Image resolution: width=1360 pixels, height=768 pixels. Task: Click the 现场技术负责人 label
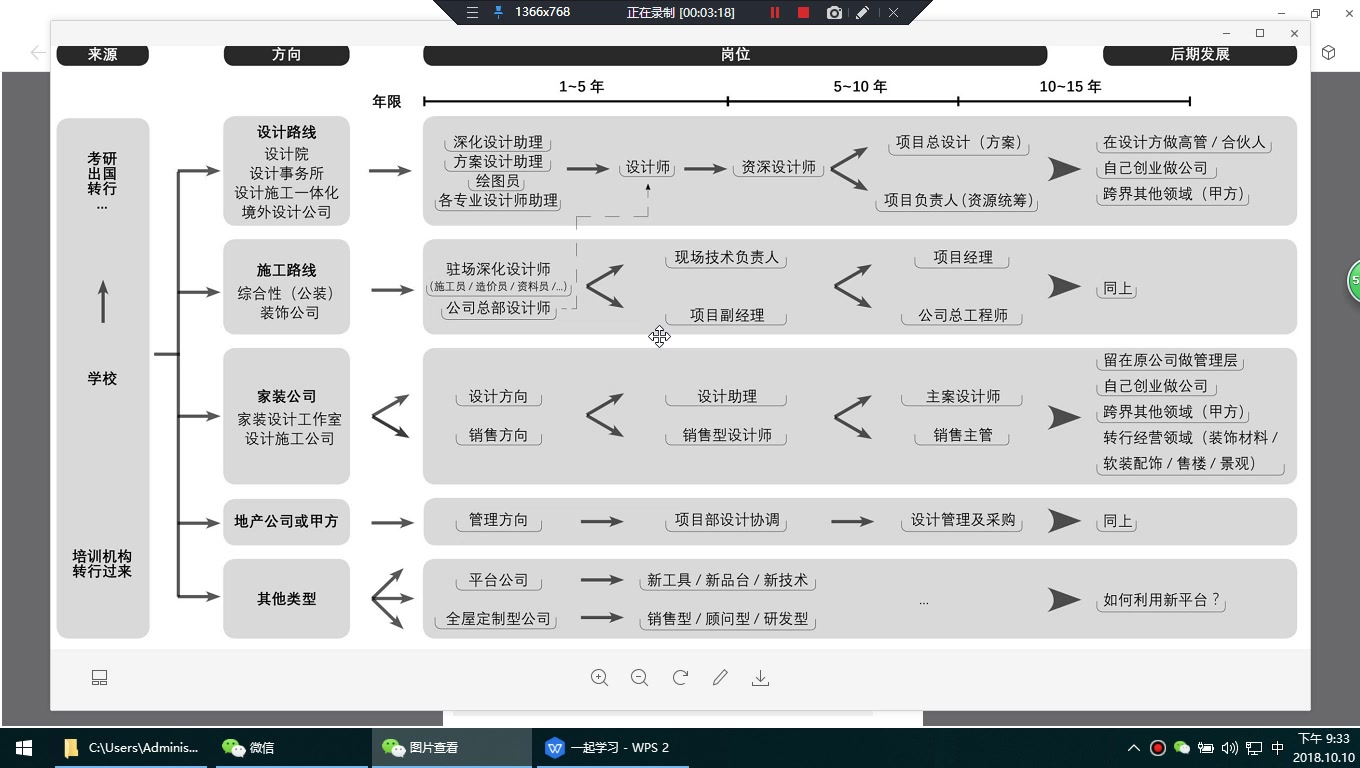click(x=726, y=258)
